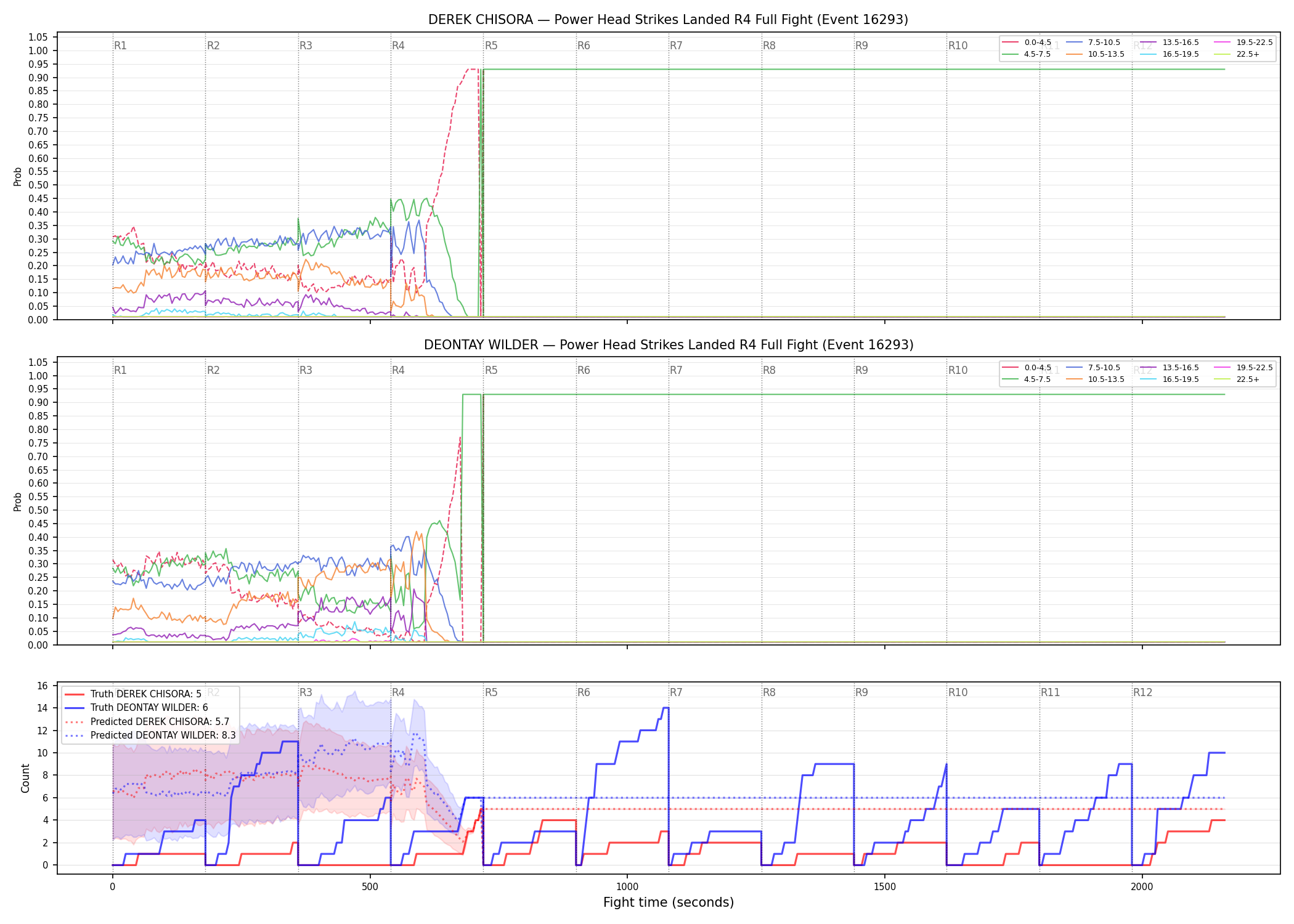Screen dimensions: 1294x924
Task: Click the R10 round marker in count chart
Action: 958,692
